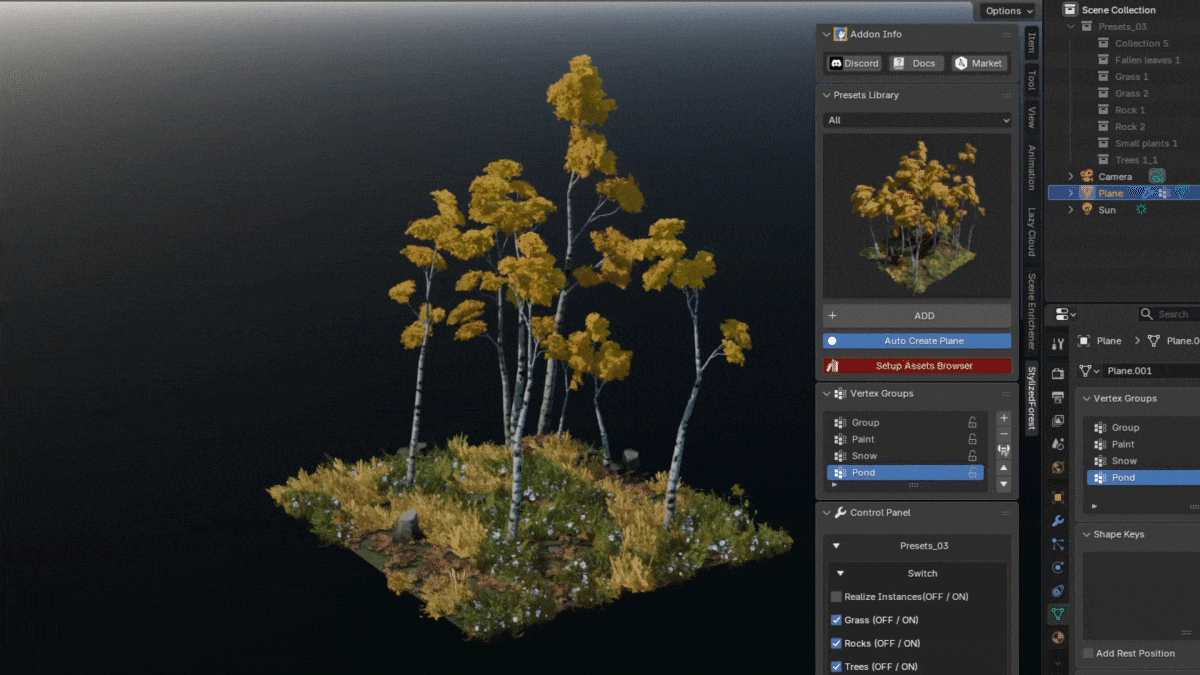Collapse the Presets Library panel

[827, 95]
